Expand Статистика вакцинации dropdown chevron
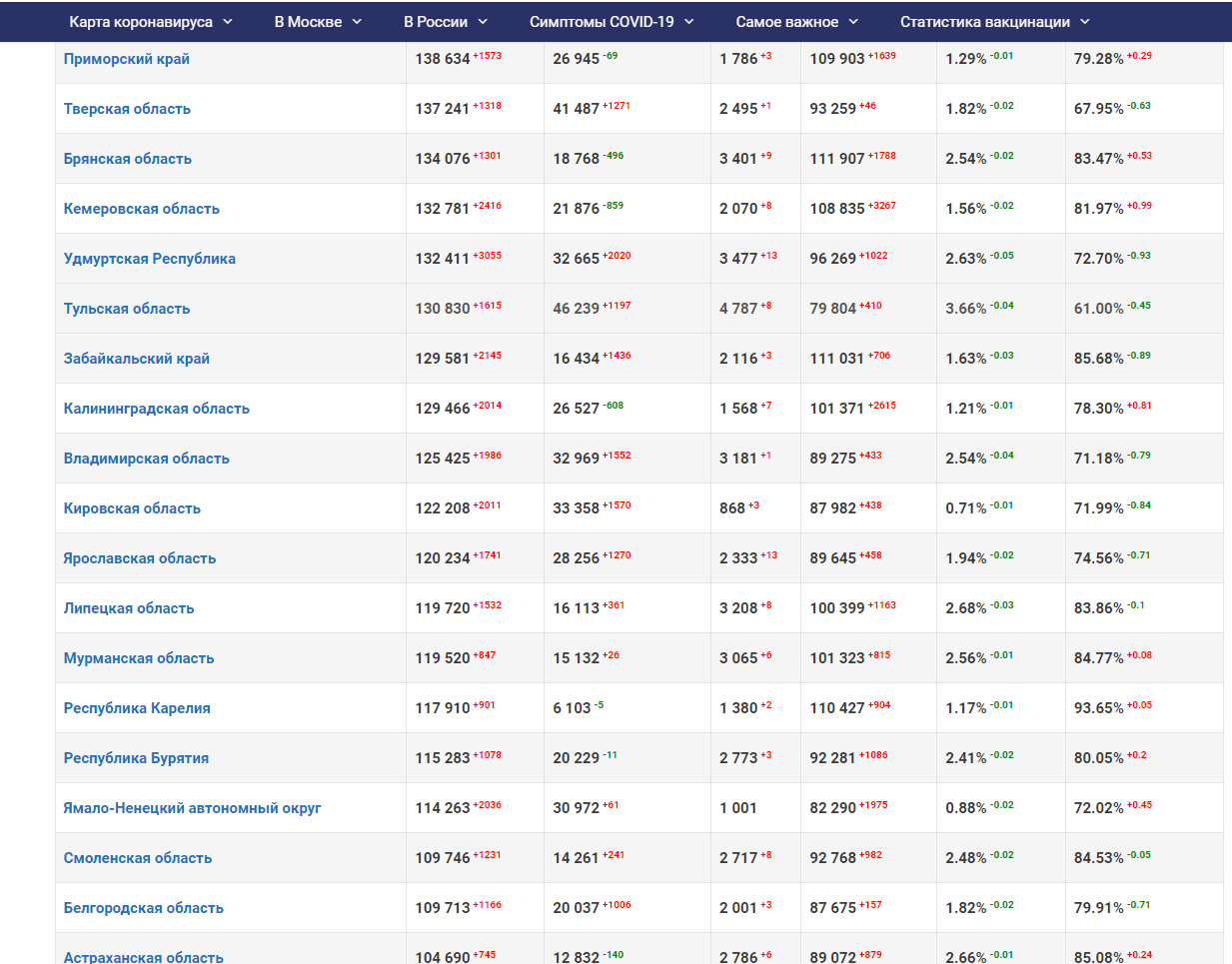Screen dimensions: 1232x964 tap(1085, 22)
